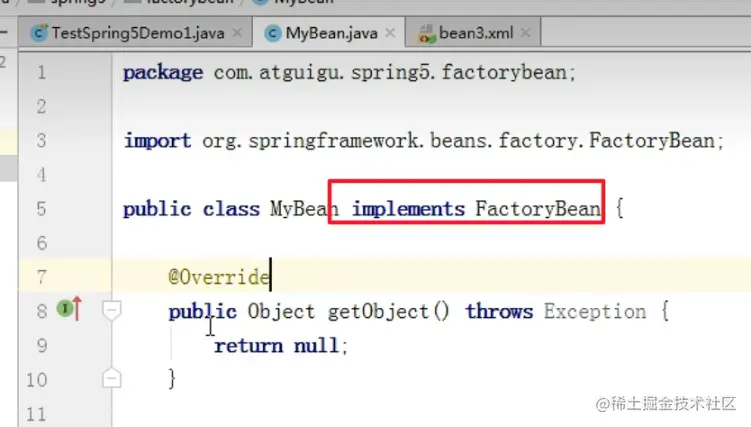Click the closing brace on line 10
Image resolution: width=751 pixels, height=427 pixels.
(172, 379)
